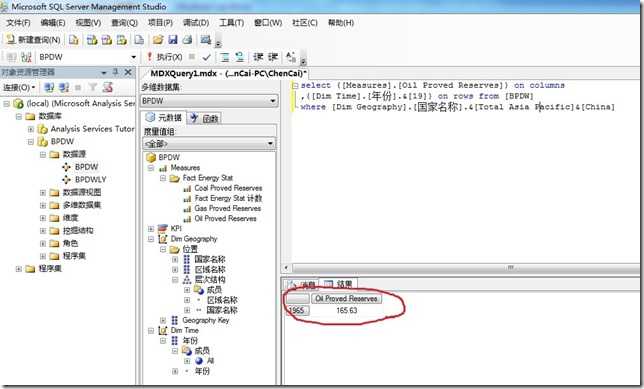Collapse the (local) Analysis Server node

click(x=7, y=104)
